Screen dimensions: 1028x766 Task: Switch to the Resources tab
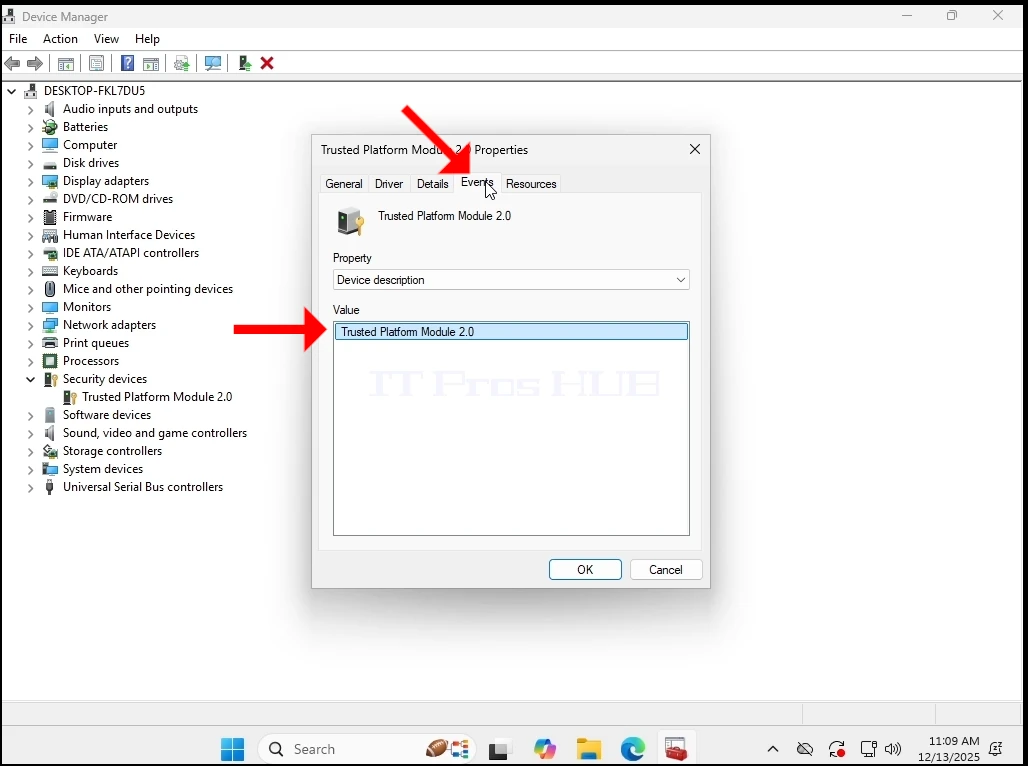click(531, 184)
